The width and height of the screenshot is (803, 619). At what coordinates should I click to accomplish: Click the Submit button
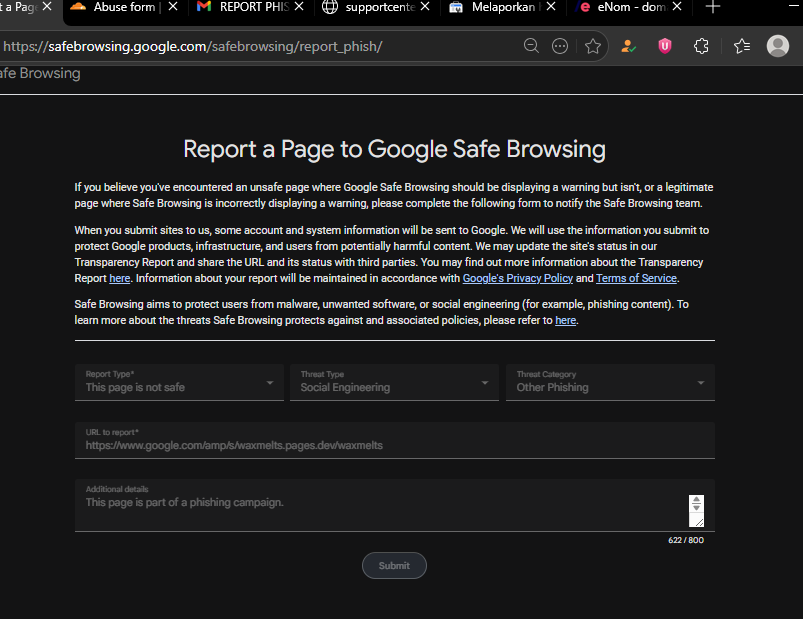click(394, 565)
